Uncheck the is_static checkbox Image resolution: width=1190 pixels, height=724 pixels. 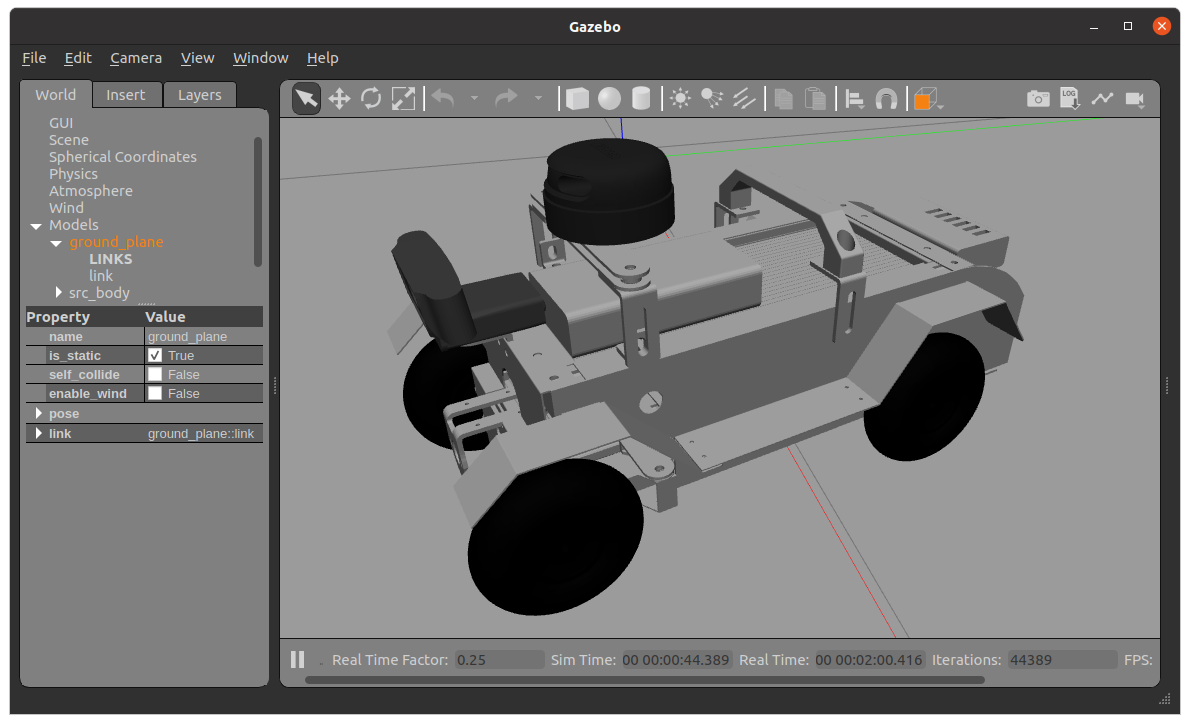pos(155,355)
